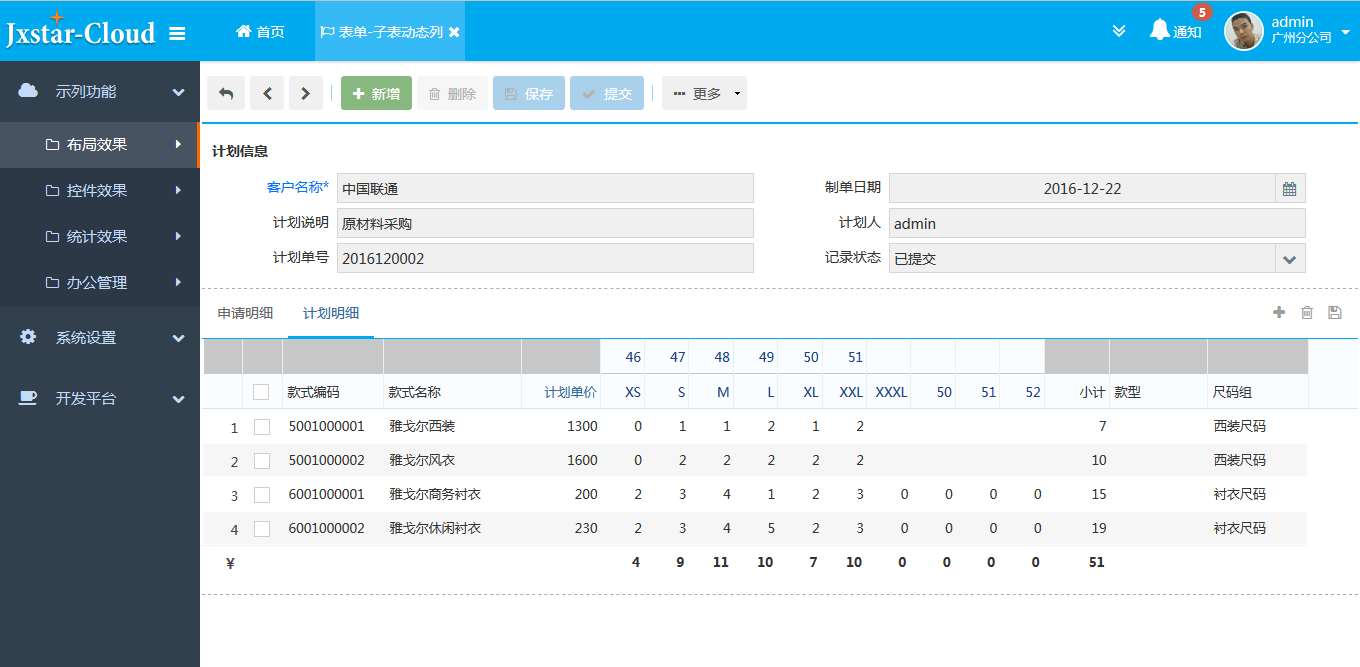This screenshot has width=1360, height=667.
Task: Open the calendar icon for 制单日期
Action: 1290,188
